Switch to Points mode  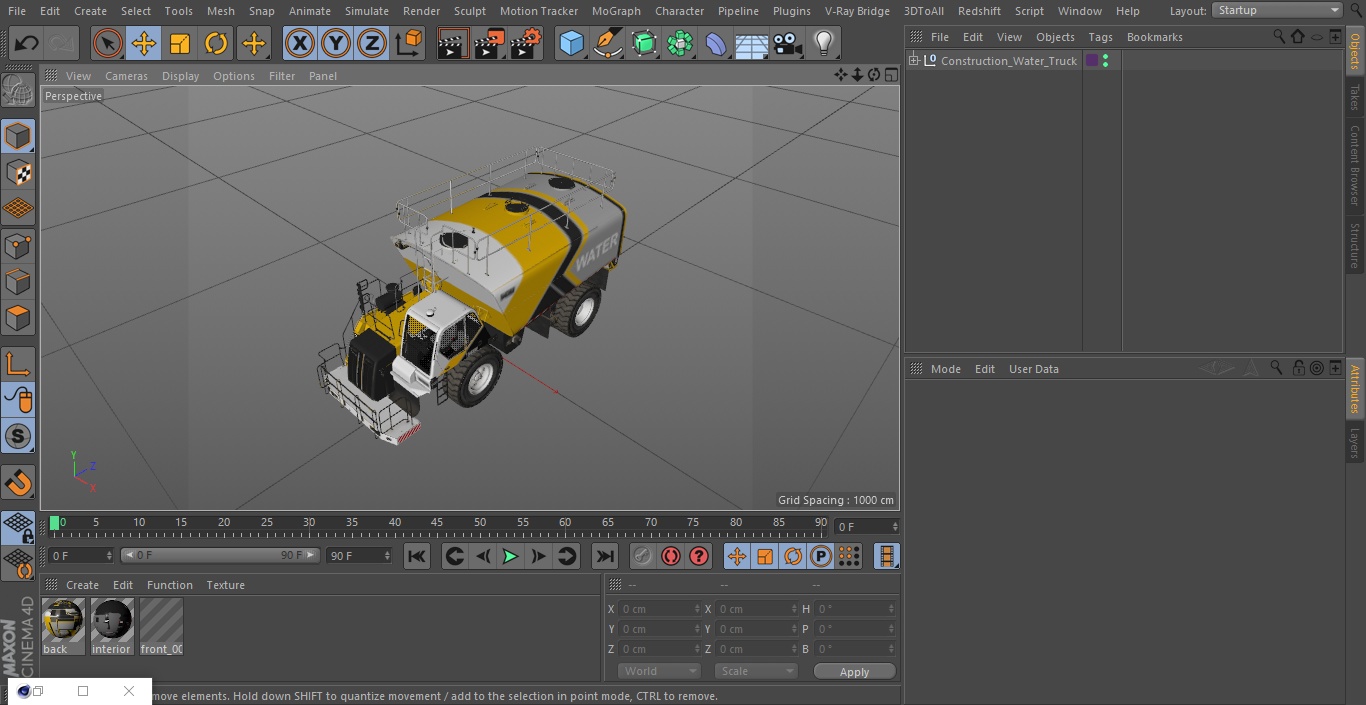(x=18, y=245)
